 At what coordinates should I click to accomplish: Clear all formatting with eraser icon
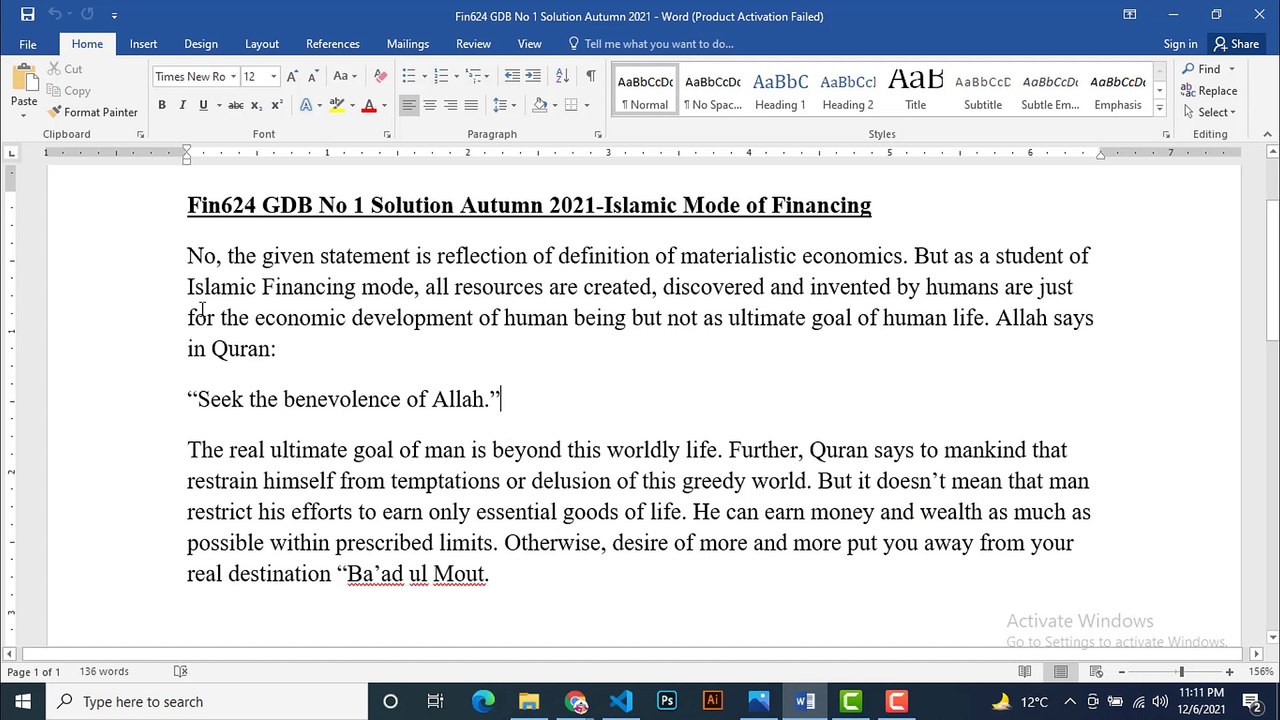click(380, 76)
